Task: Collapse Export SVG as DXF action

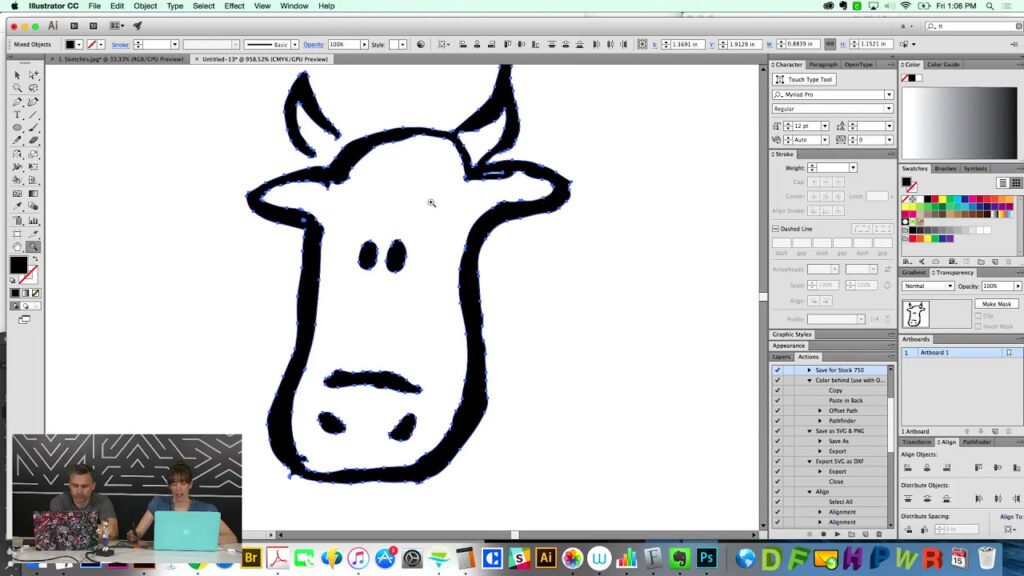Action: (809, 461)
